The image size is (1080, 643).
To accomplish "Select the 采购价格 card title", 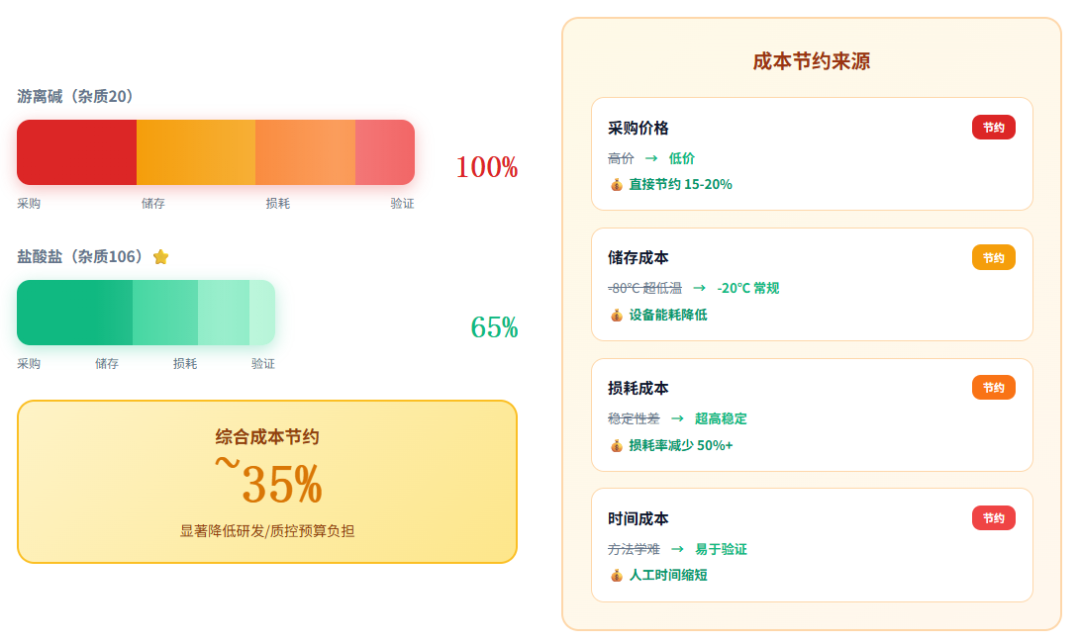I will coord(638,128).
